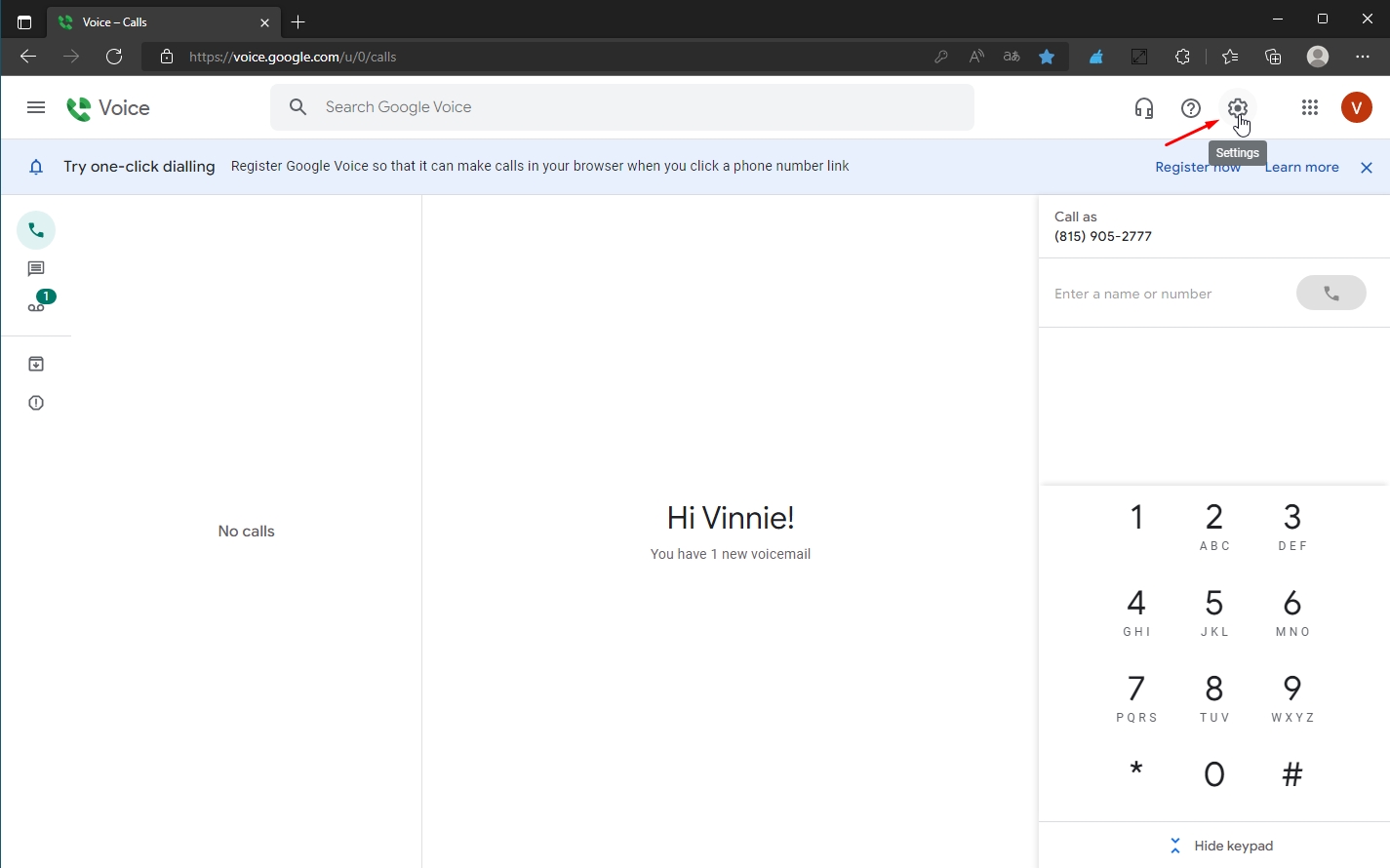The image size is (1390, 868).
Task: Click the Search Google Voice field
Action: point(624,107)
